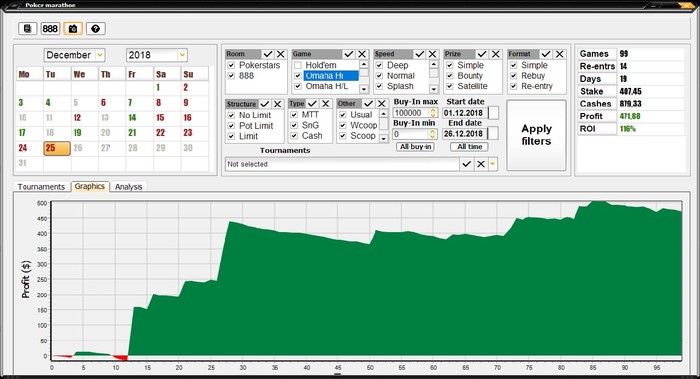Select all structures via Structure checkmark icon
700x379 pixels.
[x=265, y=104]
